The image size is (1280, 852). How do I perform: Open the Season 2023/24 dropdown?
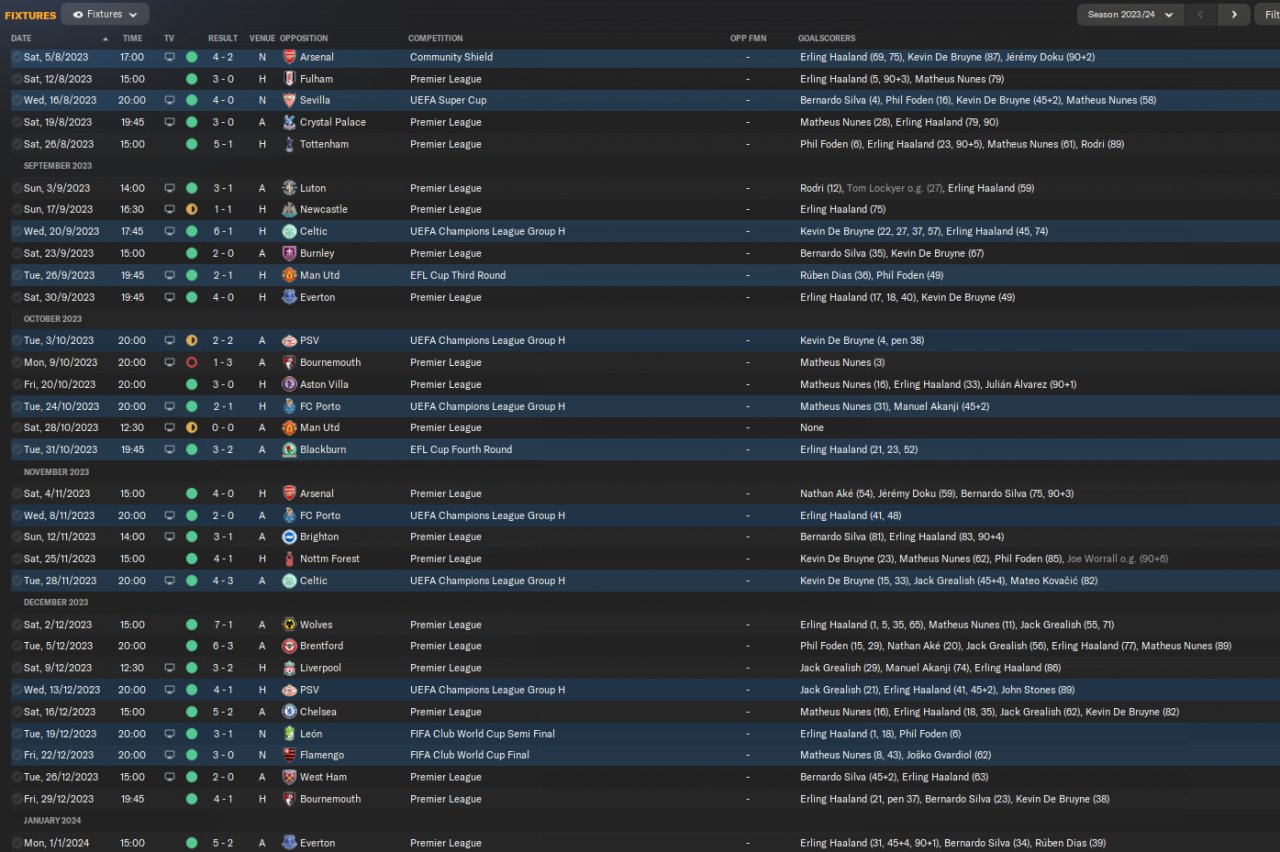point(1130,14)
